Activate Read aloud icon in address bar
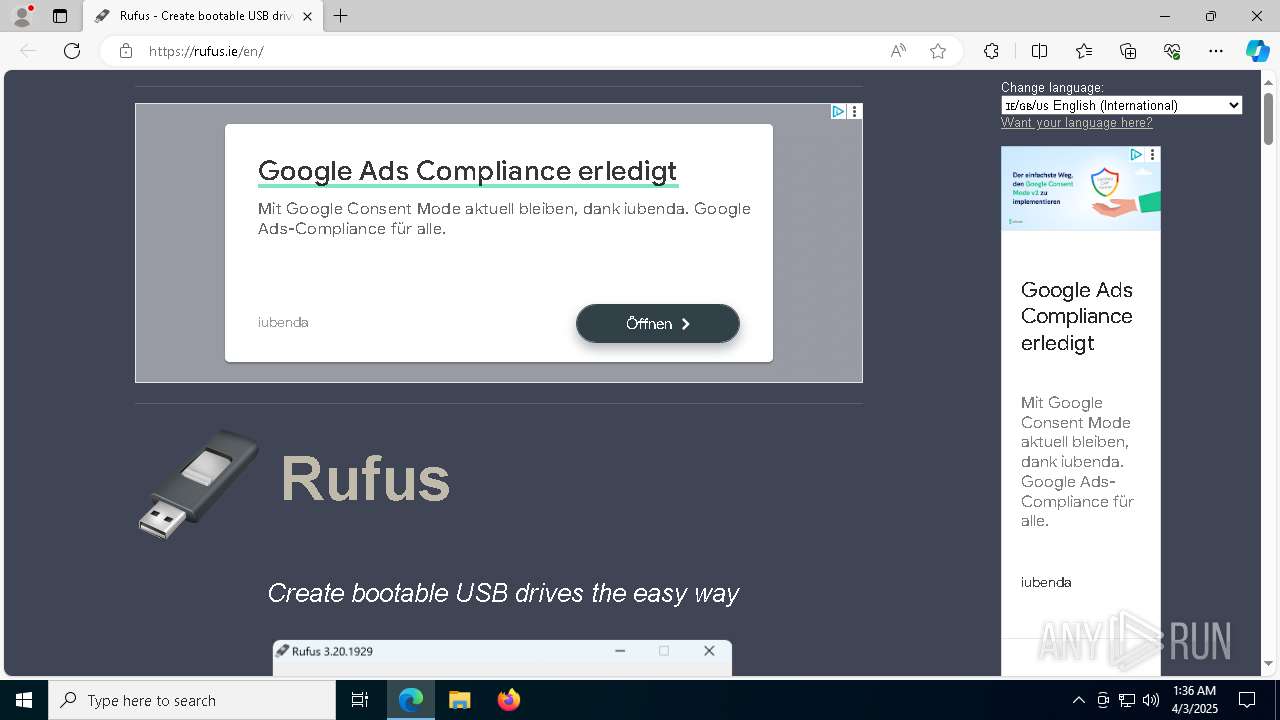 click(898, 51)
